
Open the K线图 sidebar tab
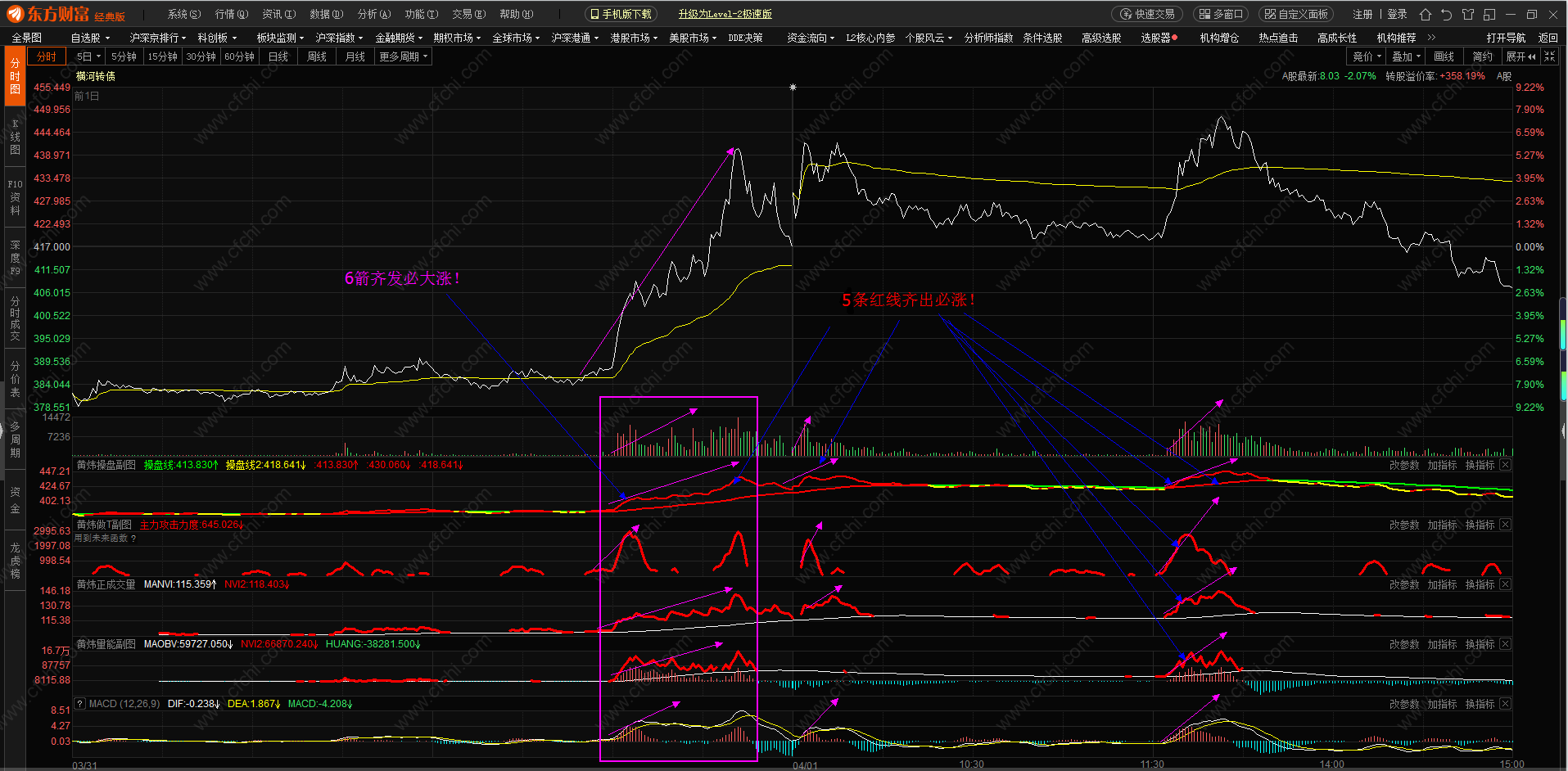pos(15,137)
